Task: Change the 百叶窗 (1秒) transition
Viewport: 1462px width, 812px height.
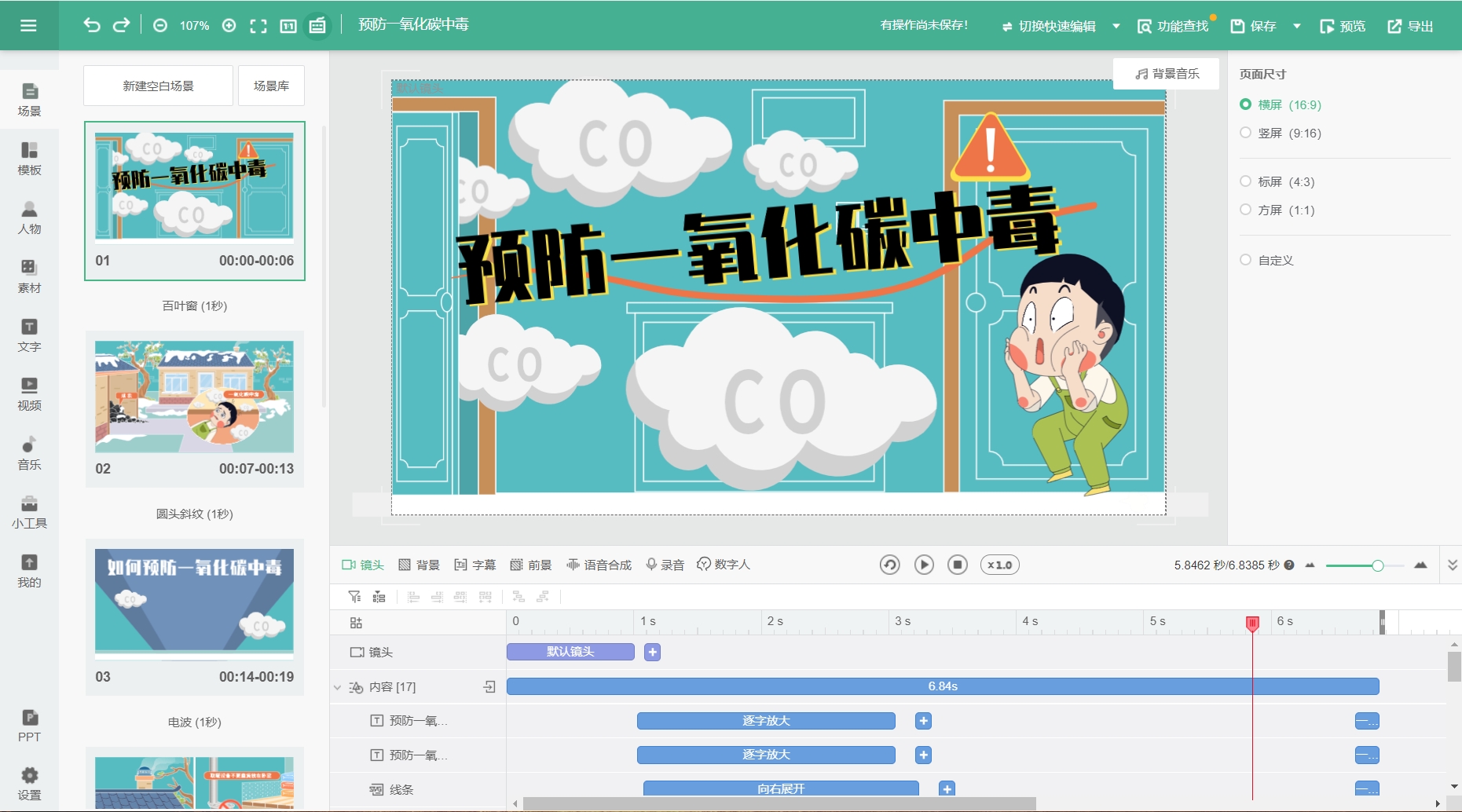Action: (194, 305)
